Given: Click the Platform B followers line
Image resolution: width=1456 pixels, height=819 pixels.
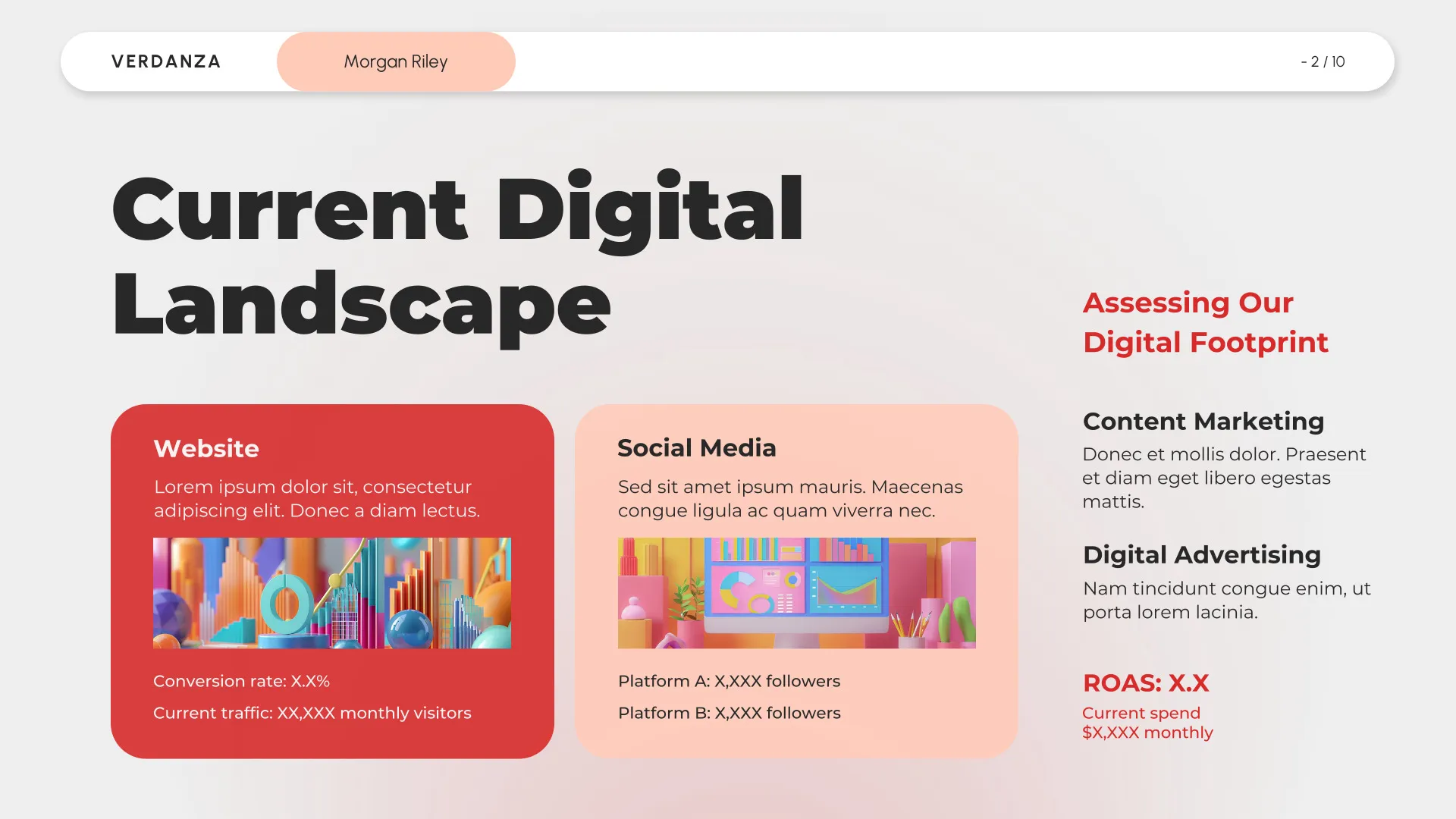Looking at the screenshot, I should tap(729, 713).
